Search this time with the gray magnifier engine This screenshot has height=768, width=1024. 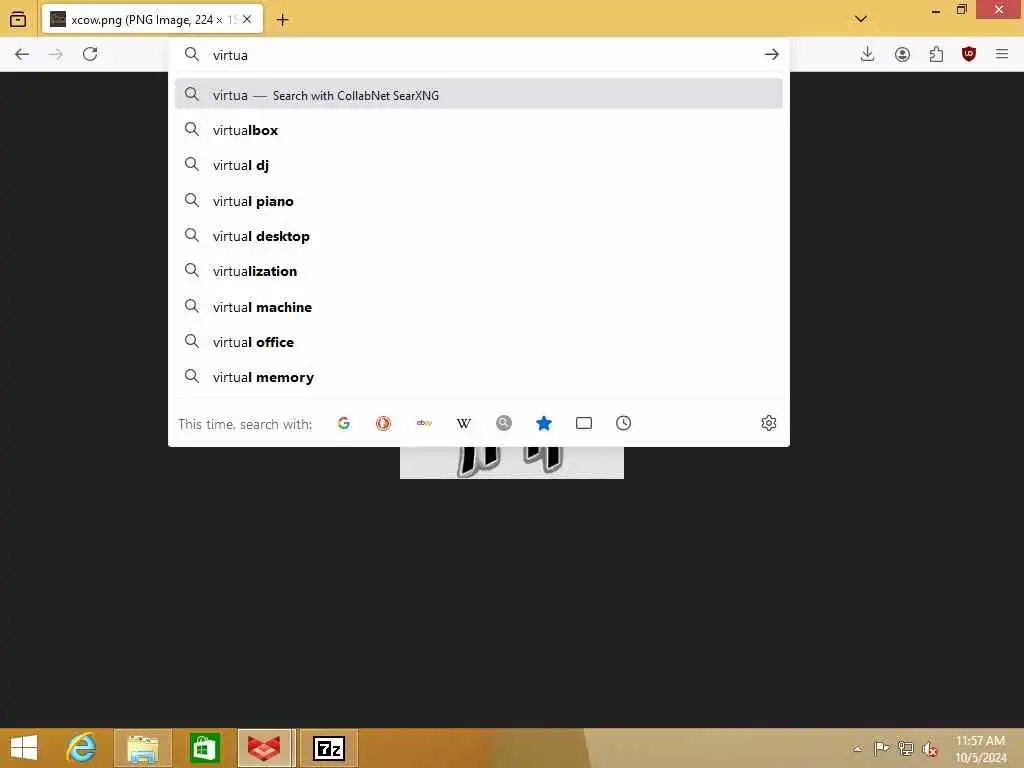(504, 423)
